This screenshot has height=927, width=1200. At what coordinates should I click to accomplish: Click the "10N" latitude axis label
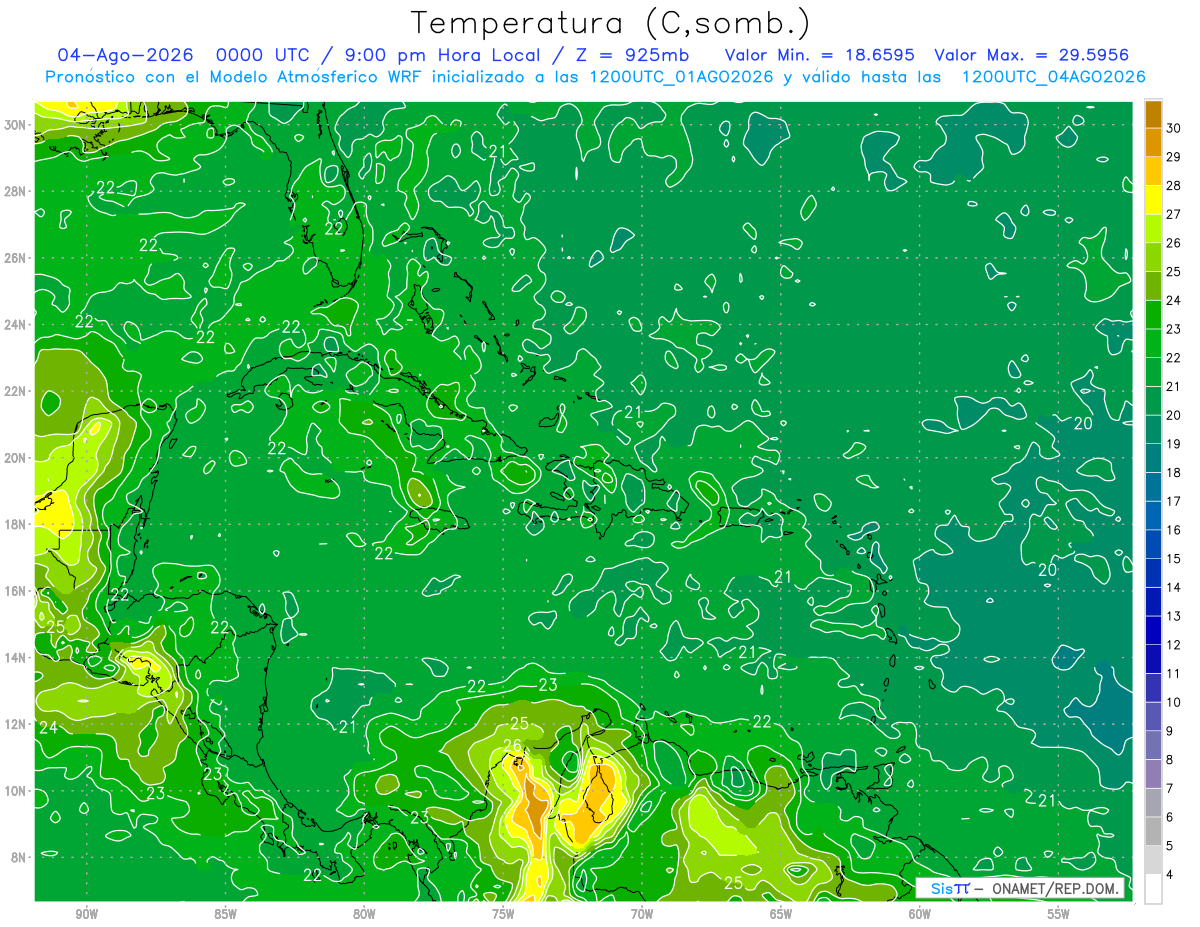coord(16,791)
